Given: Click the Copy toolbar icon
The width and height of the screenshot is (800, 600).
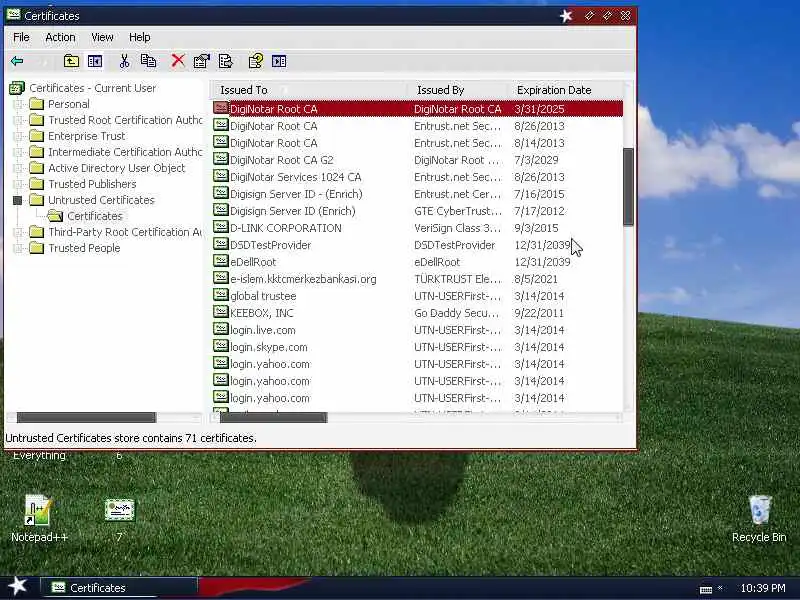Looking at the screenshot, I should pyautogui.click(x=148, y=61).
